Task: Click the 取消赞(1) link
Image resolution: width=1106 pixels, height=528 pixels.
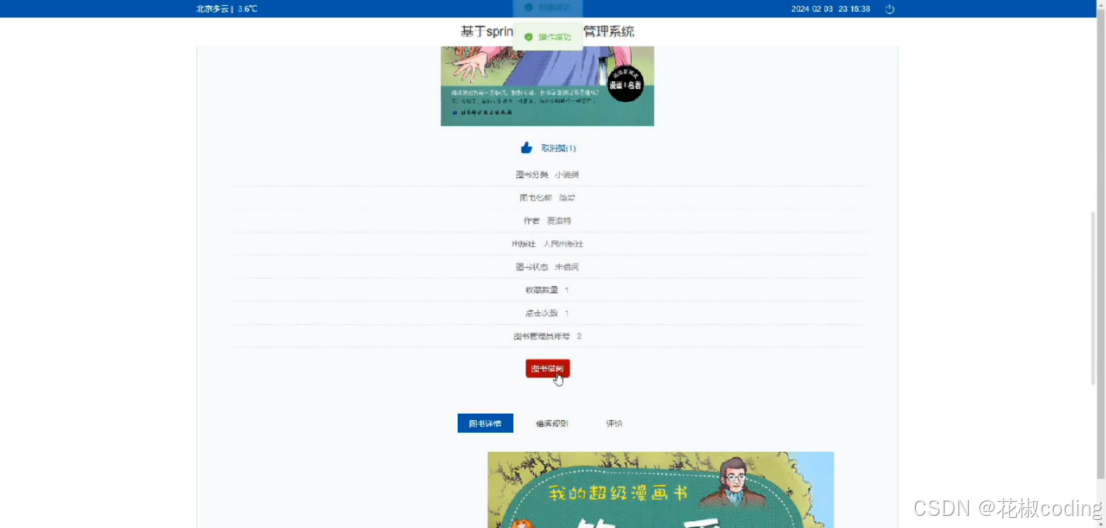Action: point(559,149)
